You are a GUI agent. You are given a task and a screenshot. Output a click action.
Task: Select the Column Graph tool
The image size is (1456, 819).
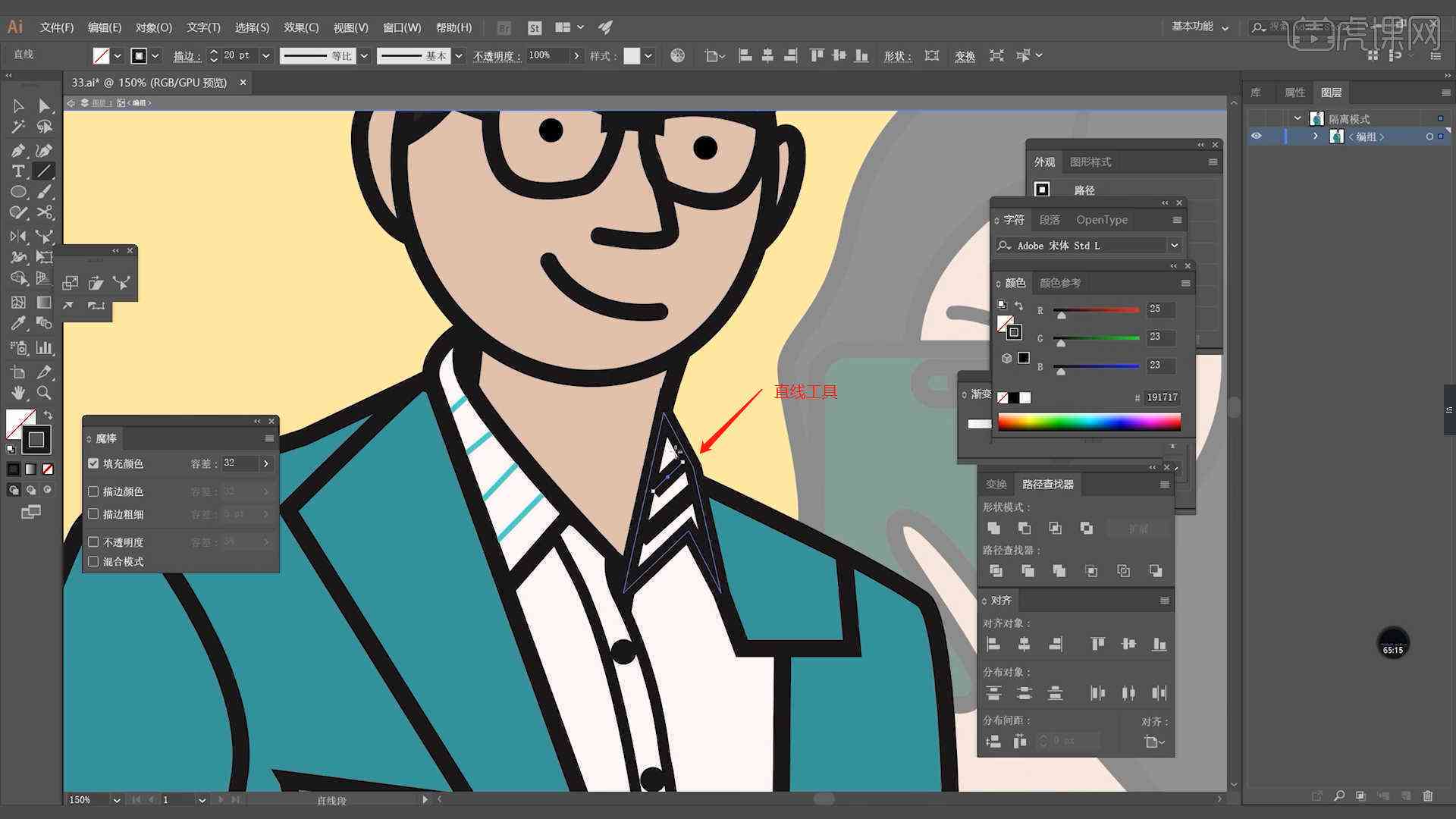[45, 348]
